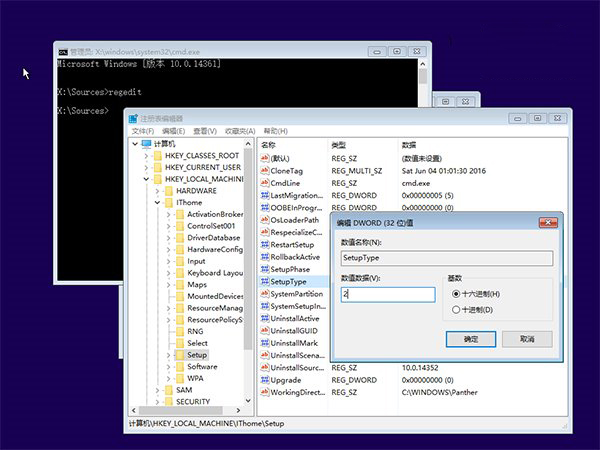Open the 收藏夹(A) menu
This screenshot has width=600, height=450.
240,131
